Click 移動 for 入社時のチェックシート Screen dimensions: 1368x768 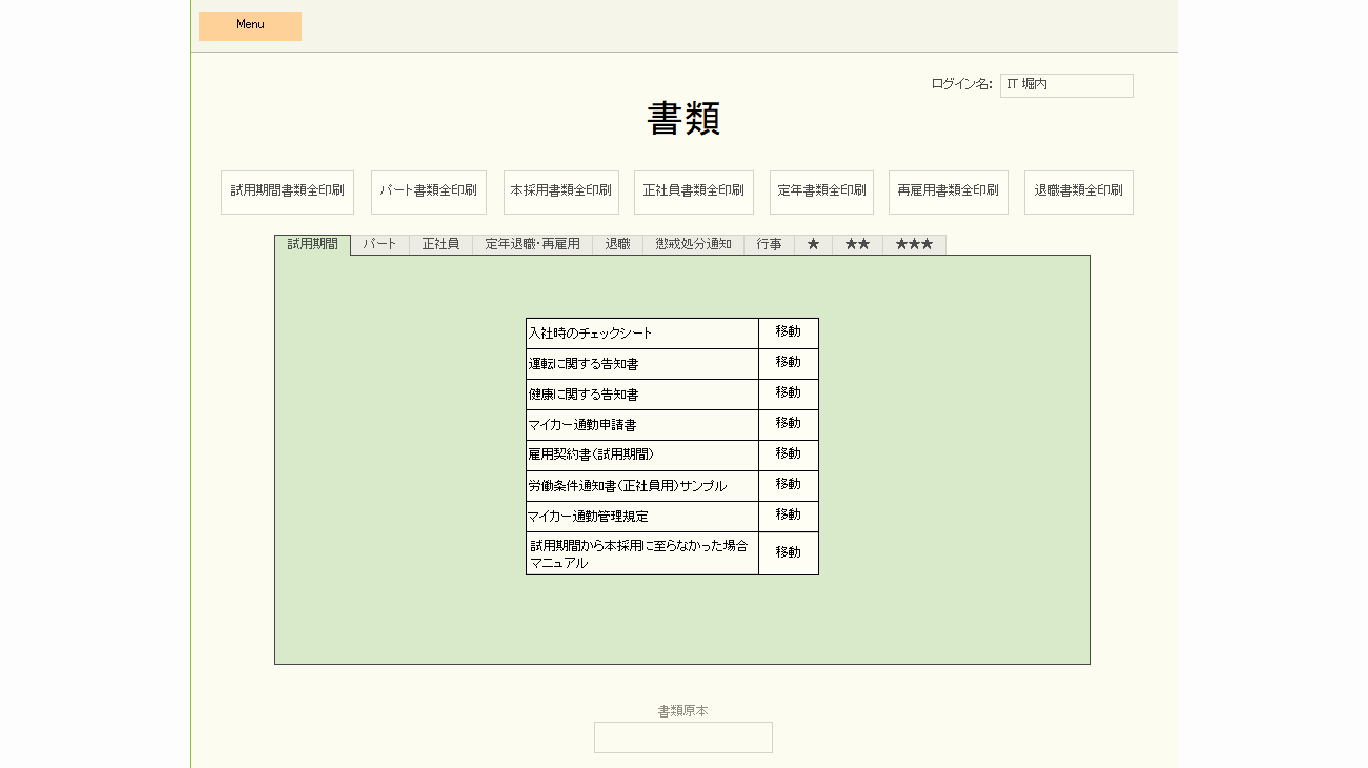(x=788, y=333)
